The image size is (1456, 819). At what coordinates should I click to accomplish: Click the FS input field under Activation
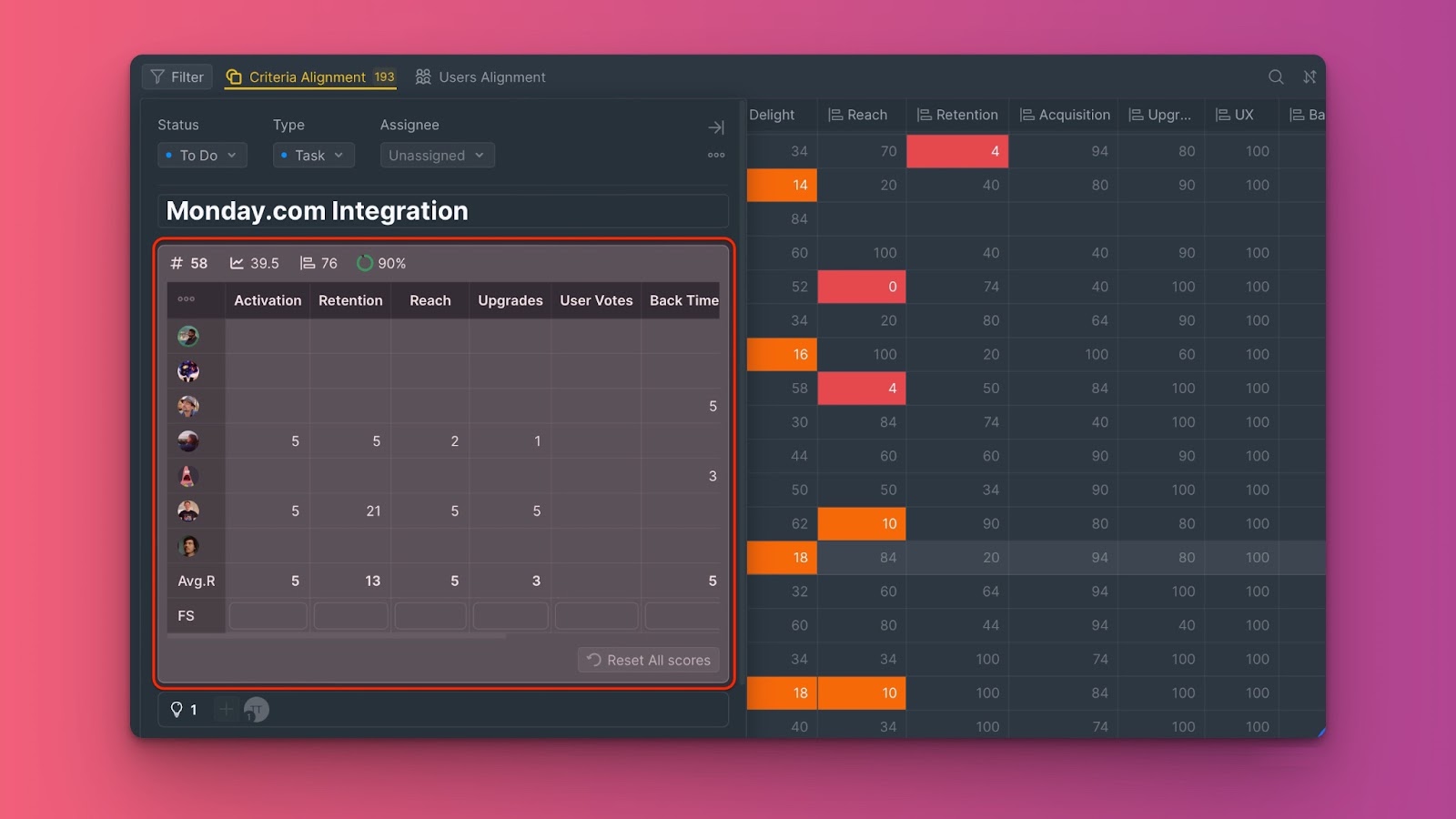[268, 616]
